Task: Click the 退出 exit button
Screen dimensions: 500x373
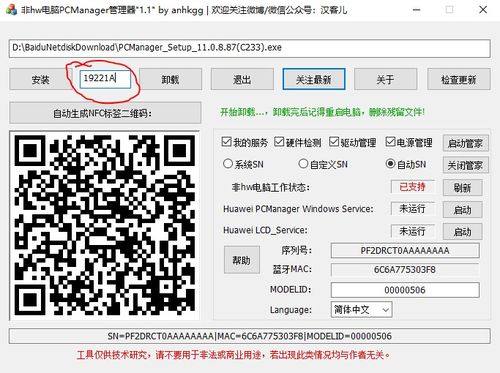Action: (242, 79)
